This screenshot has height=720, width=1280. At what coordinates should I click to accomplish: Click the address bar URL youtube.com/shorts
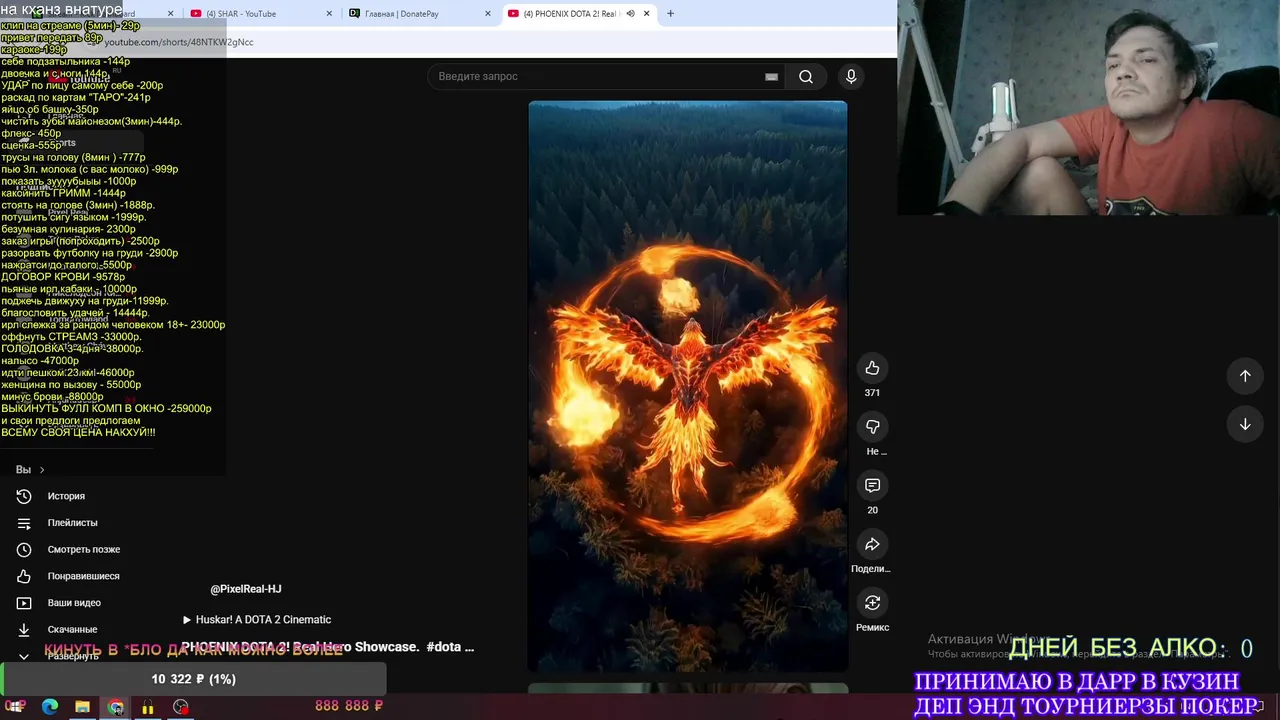(179, 42)
